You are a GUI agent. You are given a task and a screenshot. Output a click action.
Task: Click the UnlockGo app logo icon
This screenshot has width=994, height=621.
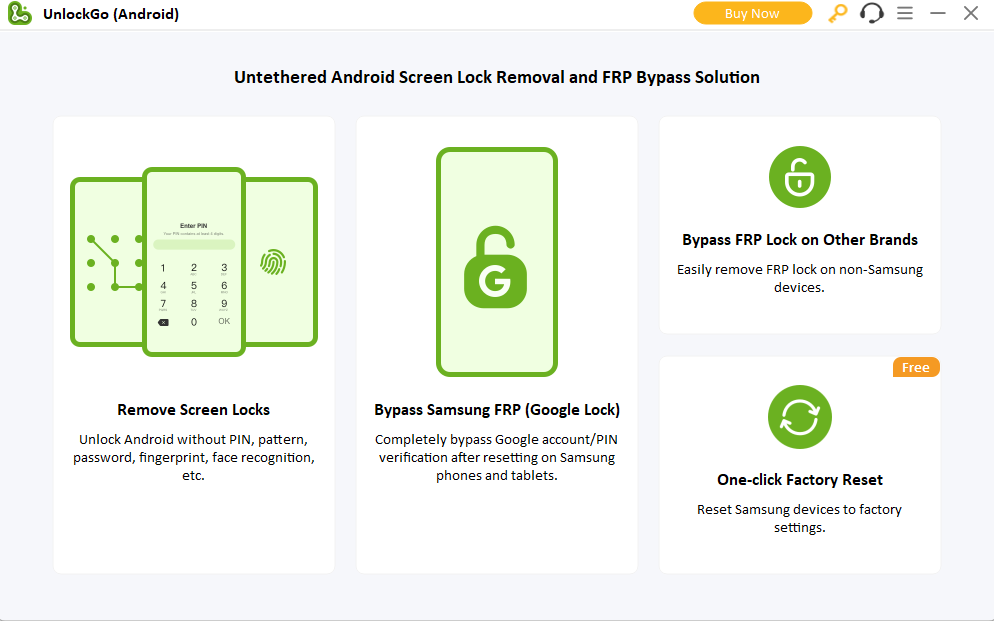20,14
